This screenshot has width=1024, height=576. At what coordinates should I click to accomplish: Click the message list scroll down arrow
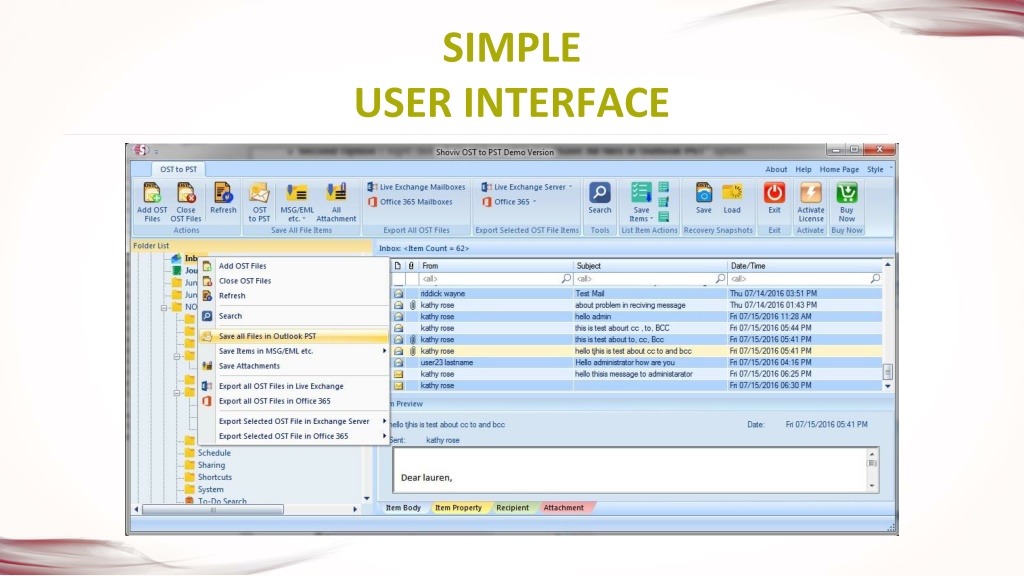[x=888, y=387]
